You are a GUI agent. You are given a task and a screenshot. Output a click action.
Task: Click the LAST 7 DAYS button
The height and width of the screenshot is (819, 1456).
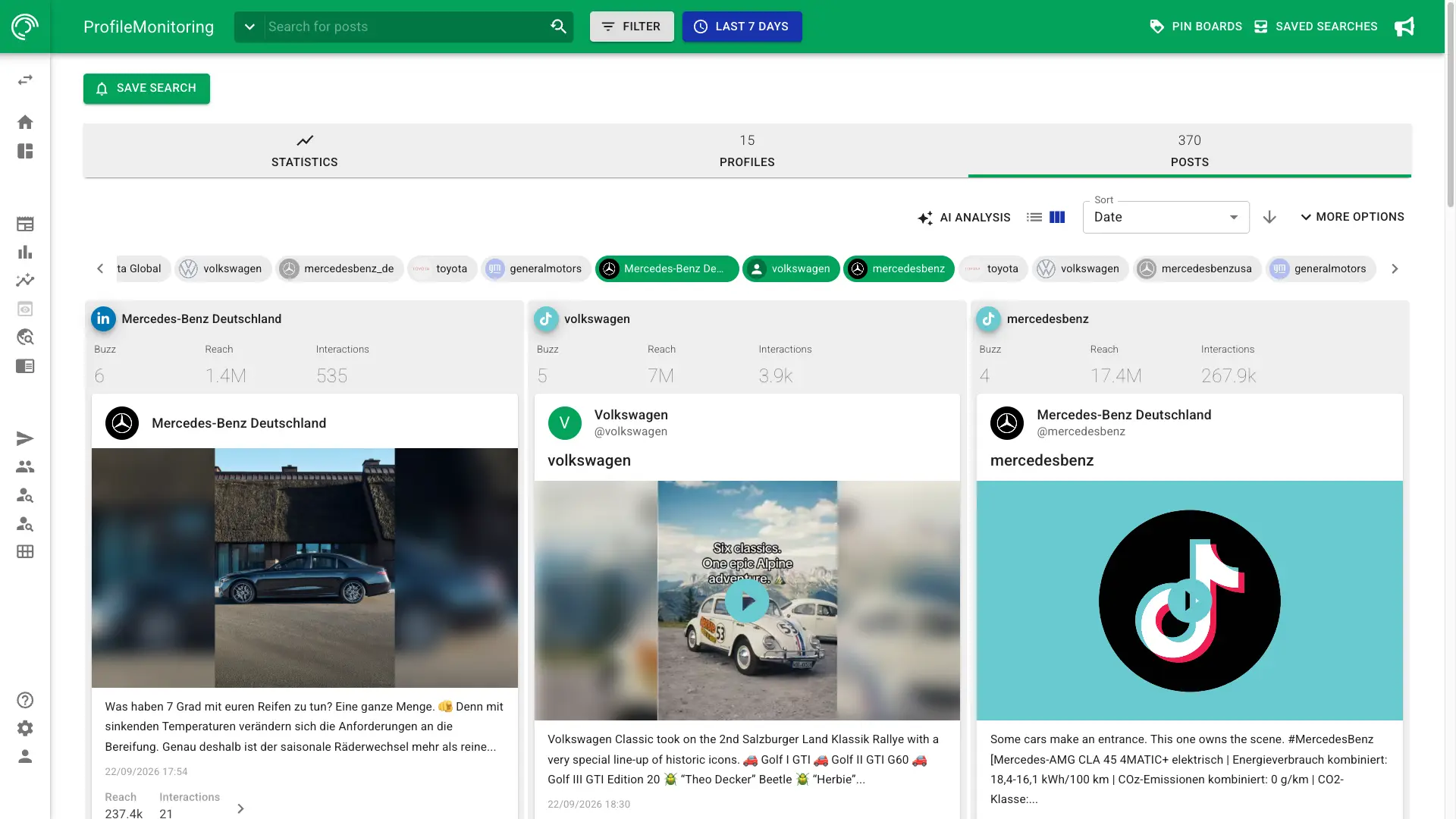[x=742, y=27]
